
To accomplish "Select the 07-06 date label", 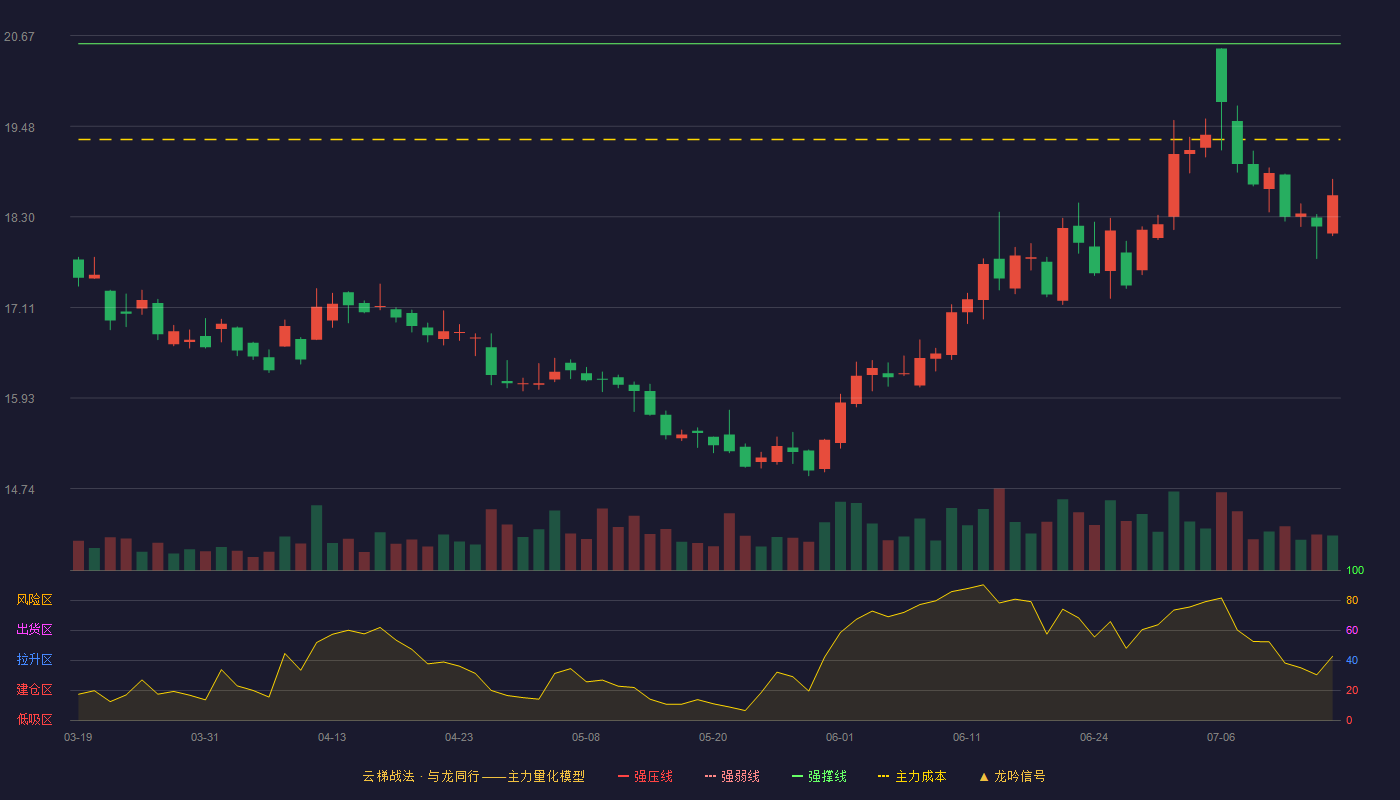I will pos(1221,737).
